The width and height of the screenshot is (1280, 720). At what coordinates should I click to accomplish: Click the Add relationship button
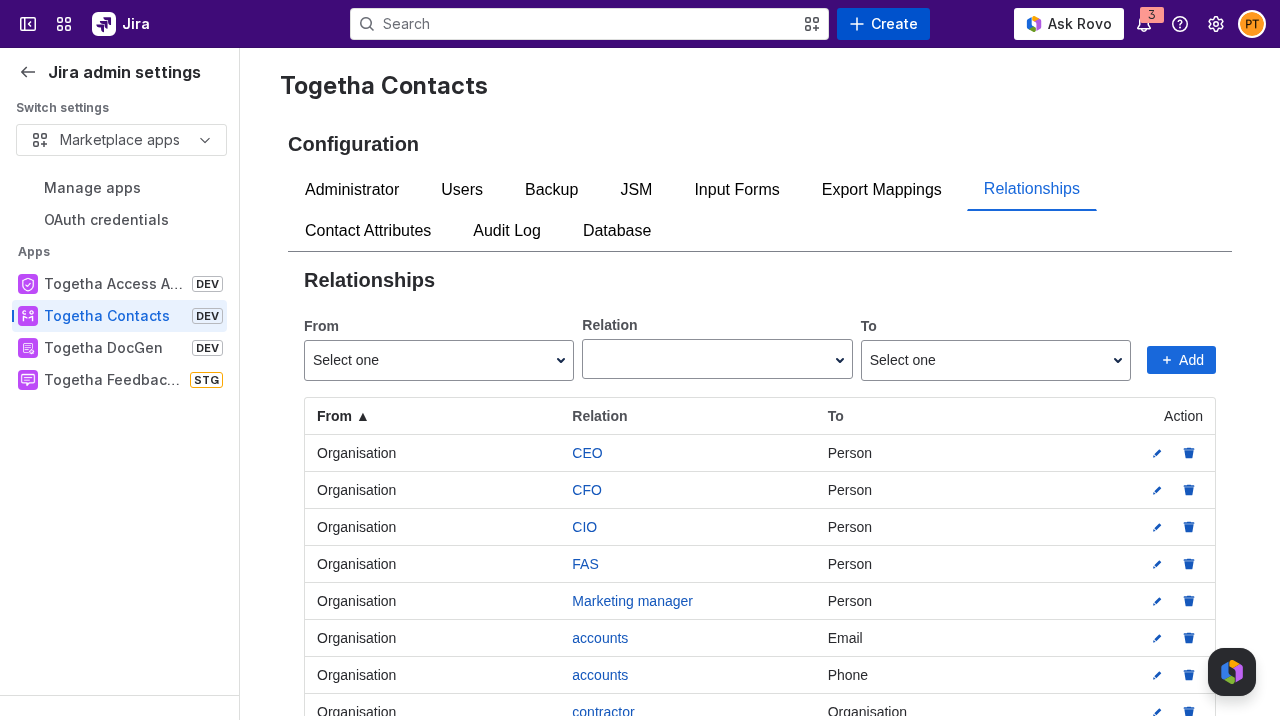1181,360
